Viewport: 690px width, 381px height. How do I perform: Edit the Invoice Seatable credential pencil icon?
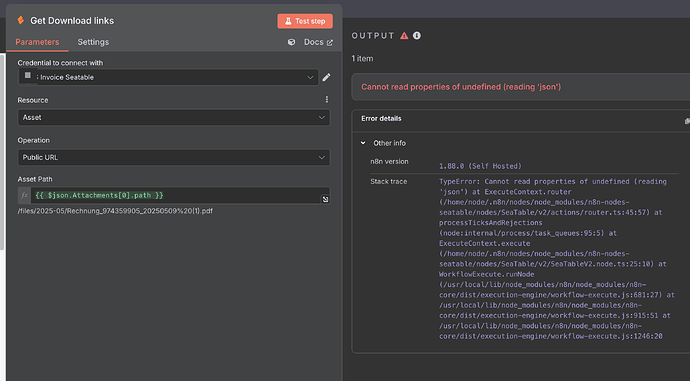pyautogui.click(x=326, y=77)
